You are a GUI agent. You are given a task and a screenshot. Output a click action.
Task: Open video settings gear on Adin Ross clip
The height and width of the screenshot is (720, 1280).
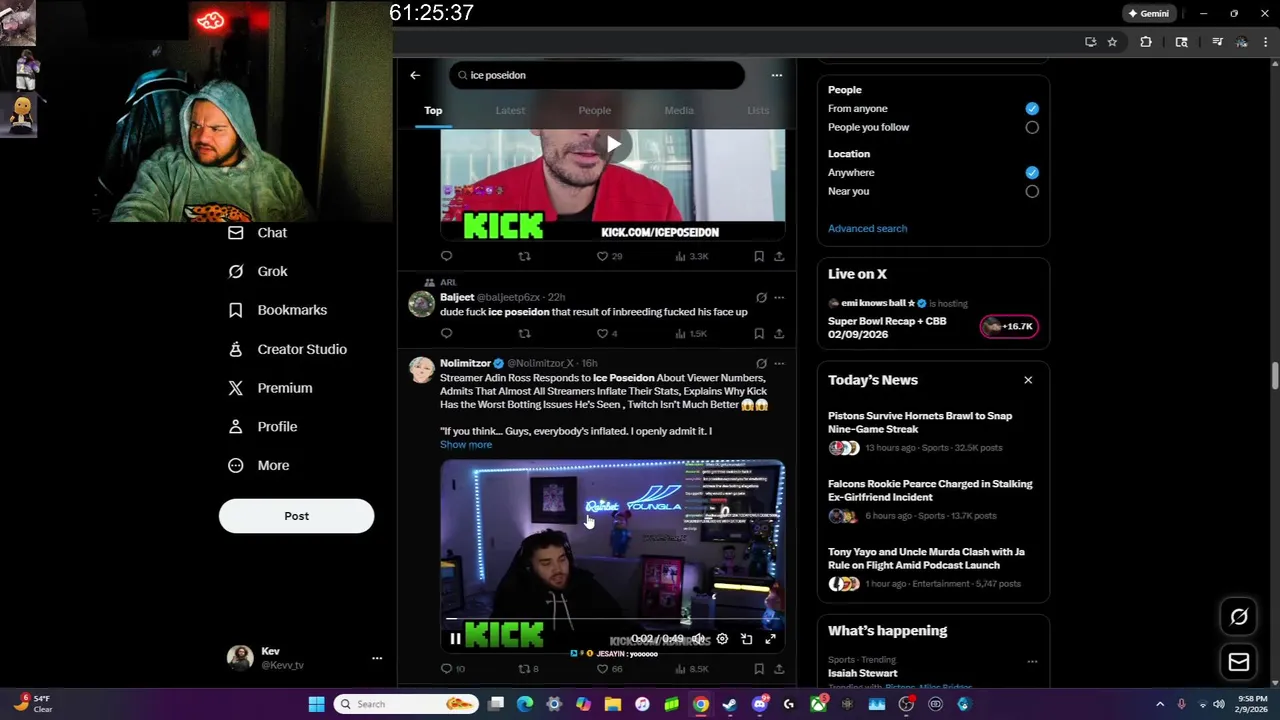(x=722, y=639)
